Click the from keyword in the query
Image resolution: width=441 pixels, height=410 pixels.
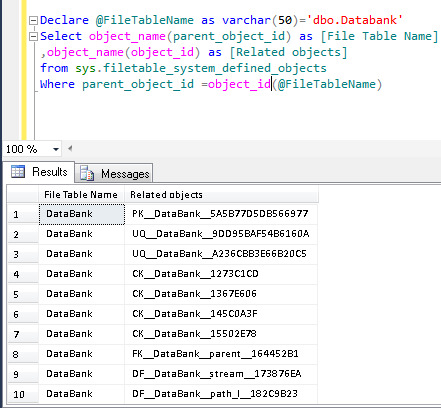[54, 68]
